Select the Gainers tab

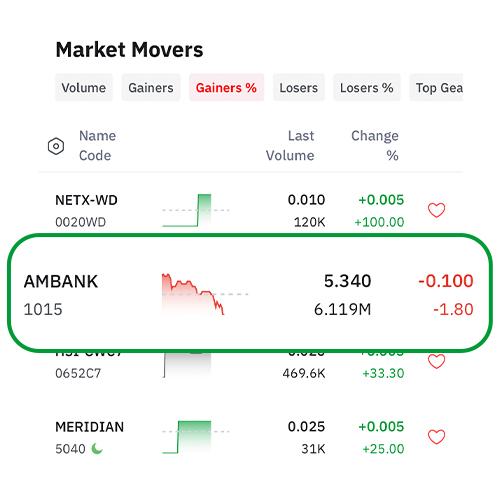[x=151, y=88]
